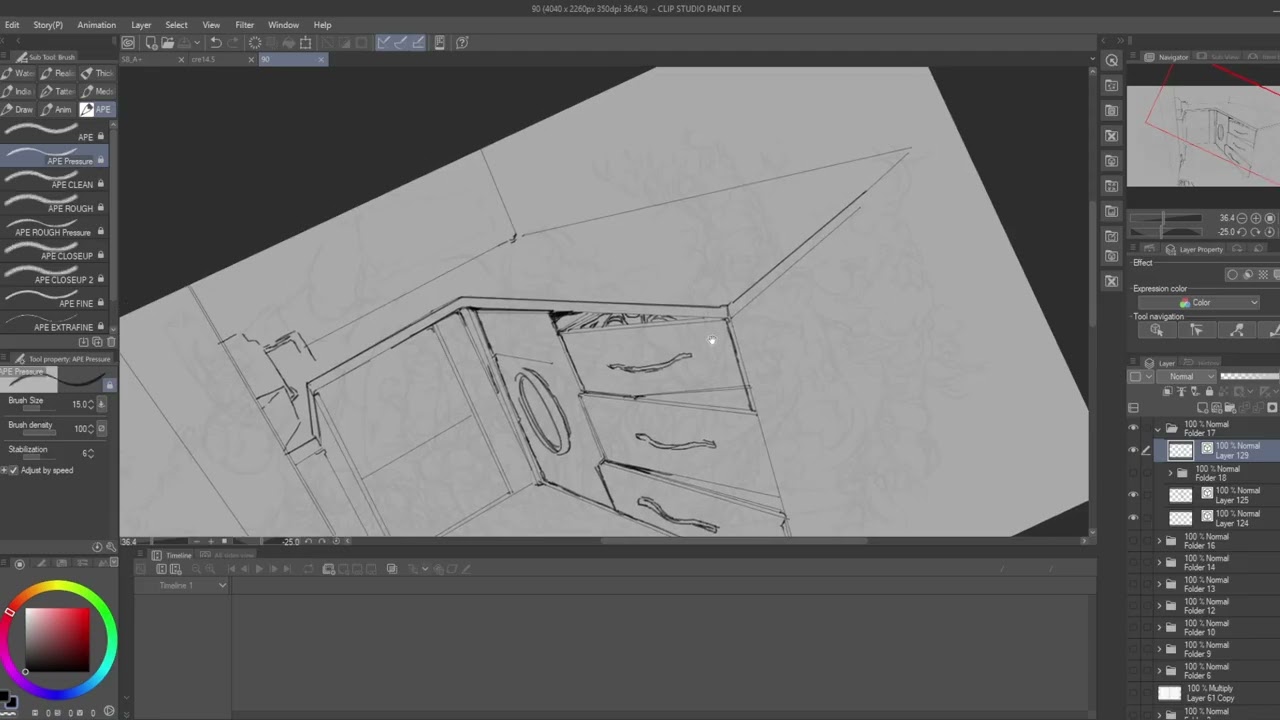Click the delete sub tool trash icon
The image size is (1280, 720).
point(110,342)
